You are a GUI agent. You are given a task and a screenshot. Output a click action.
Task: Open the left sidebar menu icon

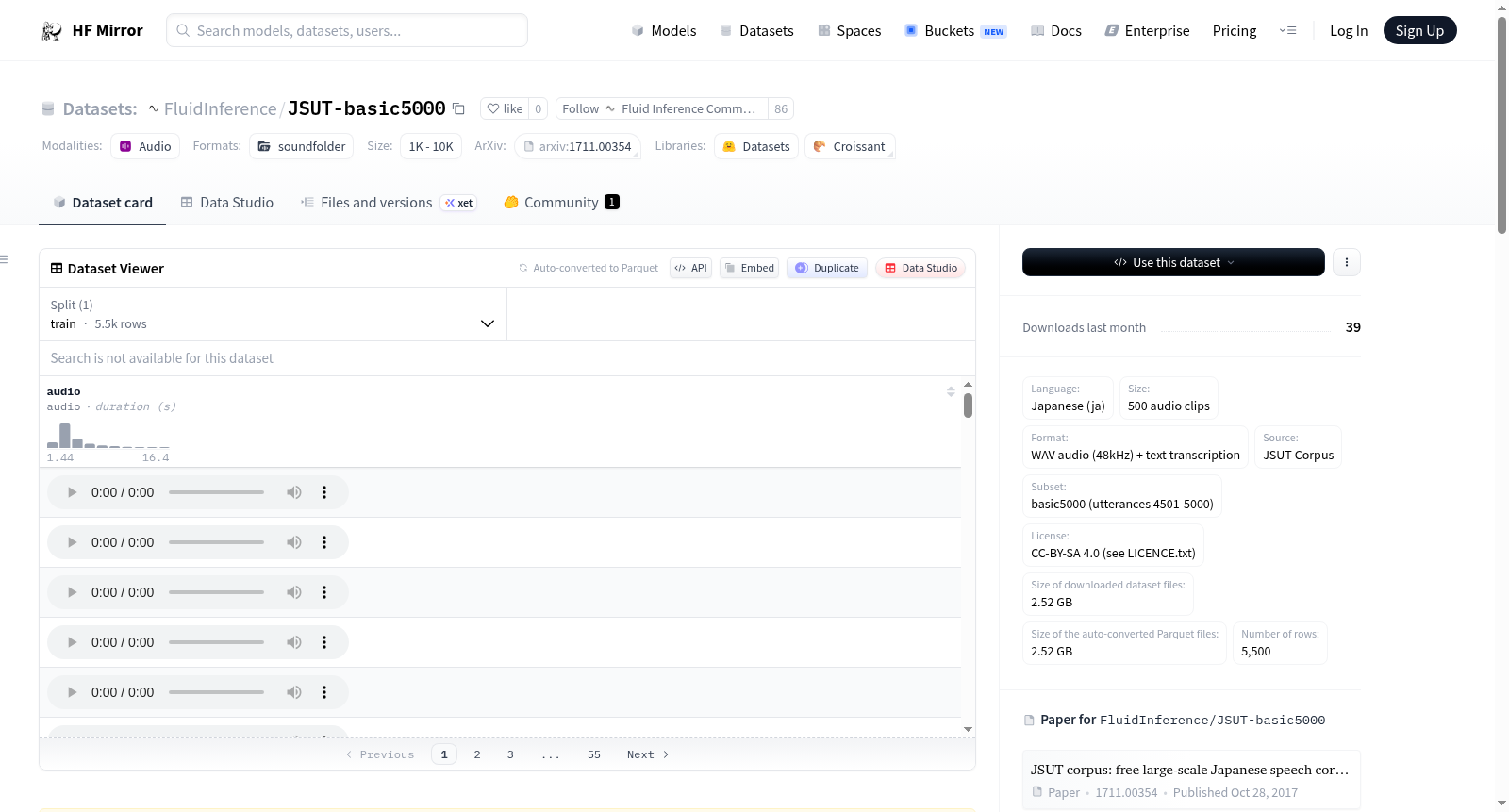click(4, 258)
